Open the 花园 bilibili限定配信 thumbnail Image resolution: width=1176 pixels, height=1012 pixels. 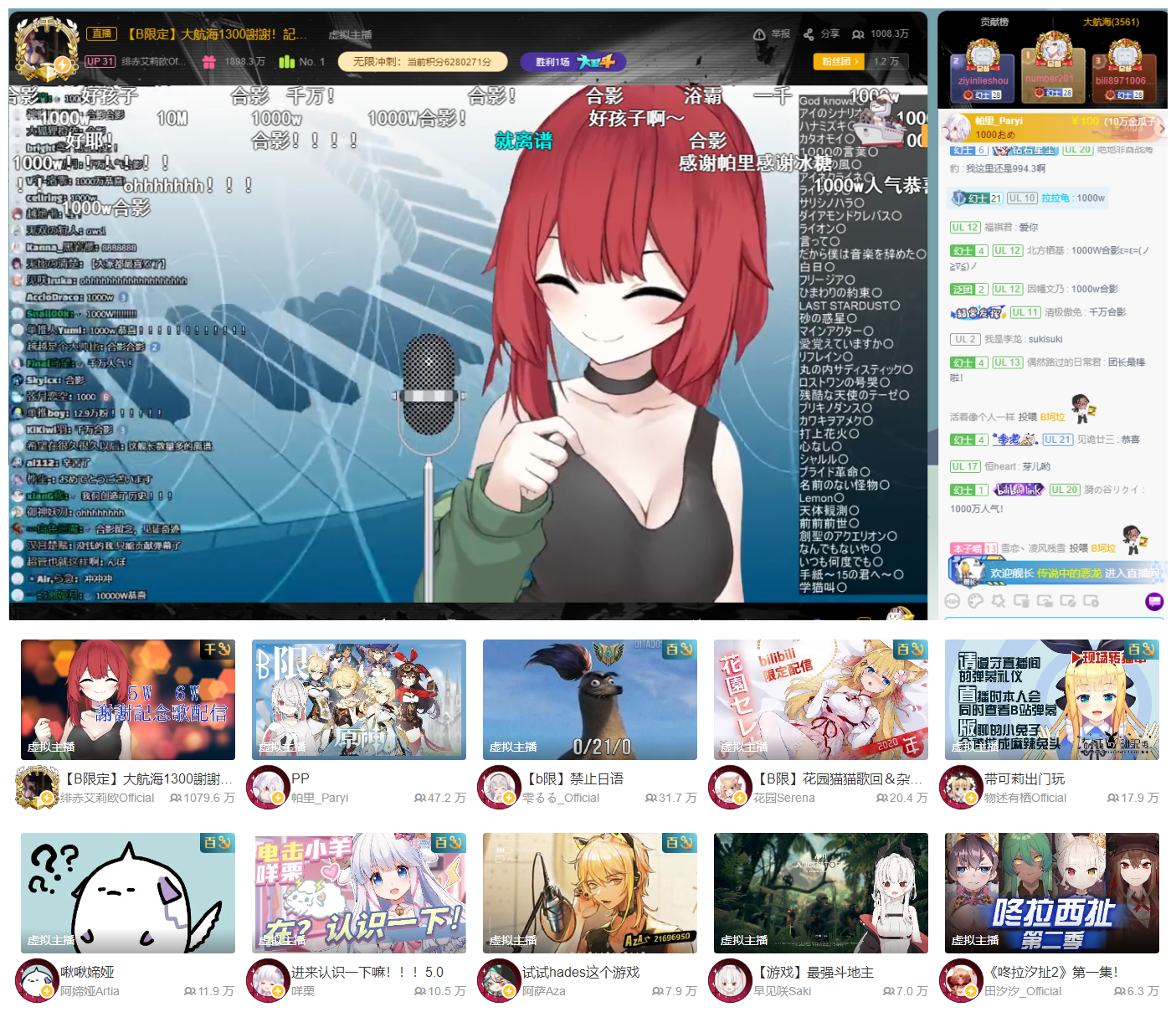click(x=821, y=700)
